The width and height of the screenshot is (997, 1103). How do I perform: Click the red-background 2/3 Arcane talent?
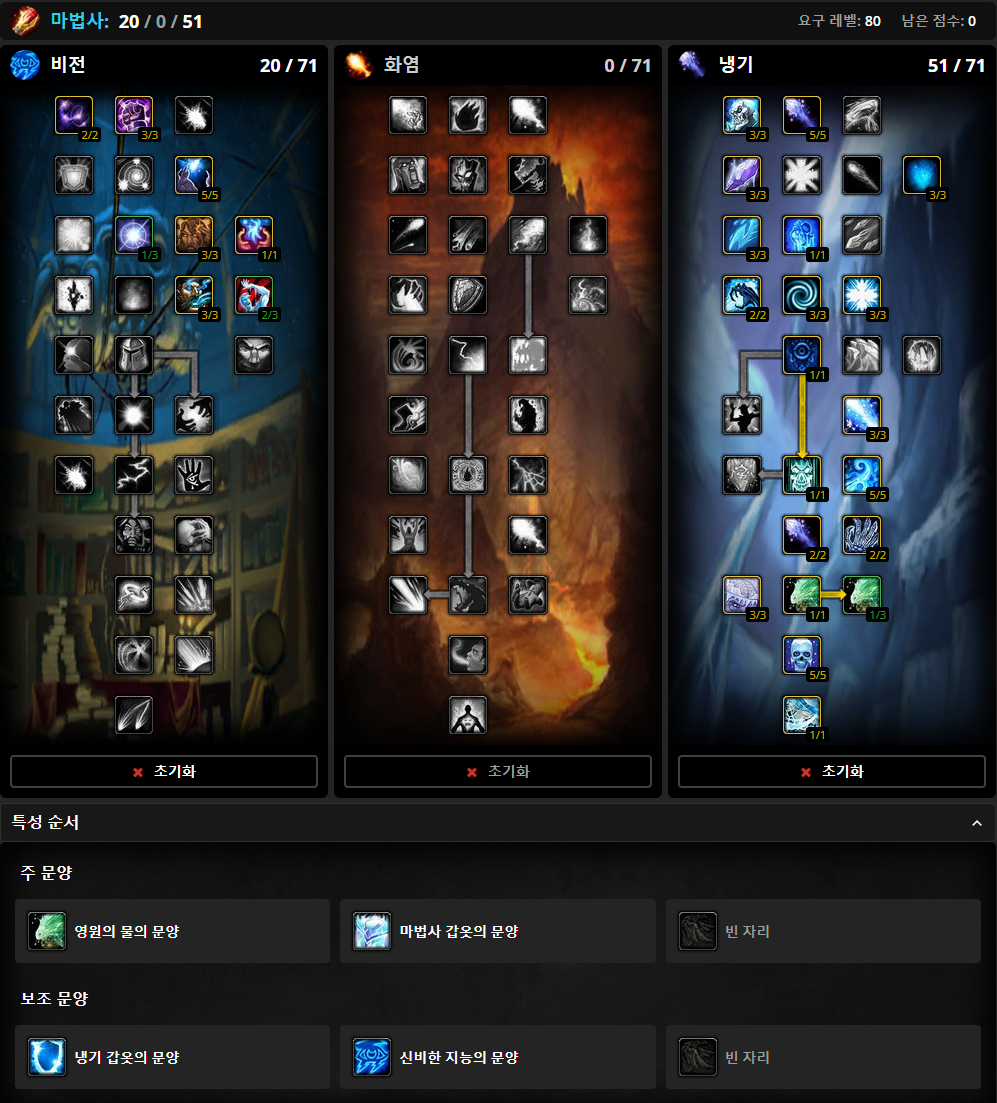[x=253, y=295]
